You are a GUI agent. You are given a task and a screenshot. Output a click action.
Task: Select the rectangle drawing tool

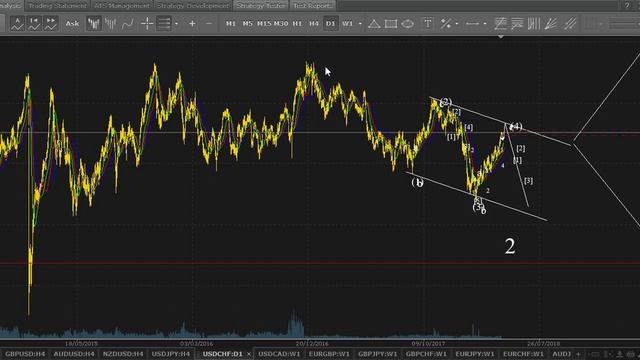pos(391,24)
